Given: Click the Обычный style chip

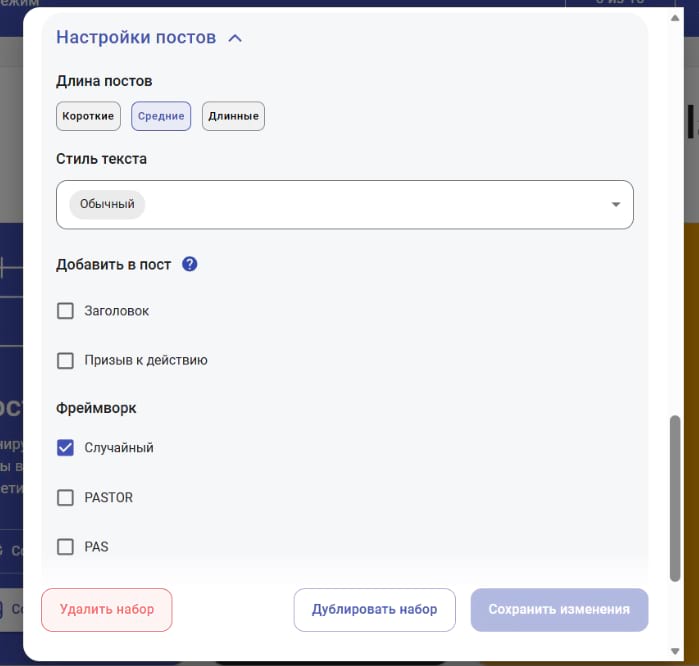Looking at the screenshot, I should pyautogui.click(x=107, y=204).
